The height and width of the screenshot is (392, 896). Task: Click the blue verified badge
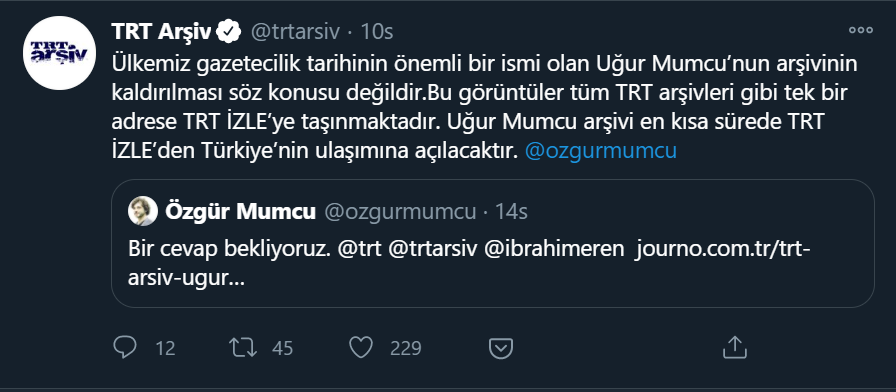[229, 32]
